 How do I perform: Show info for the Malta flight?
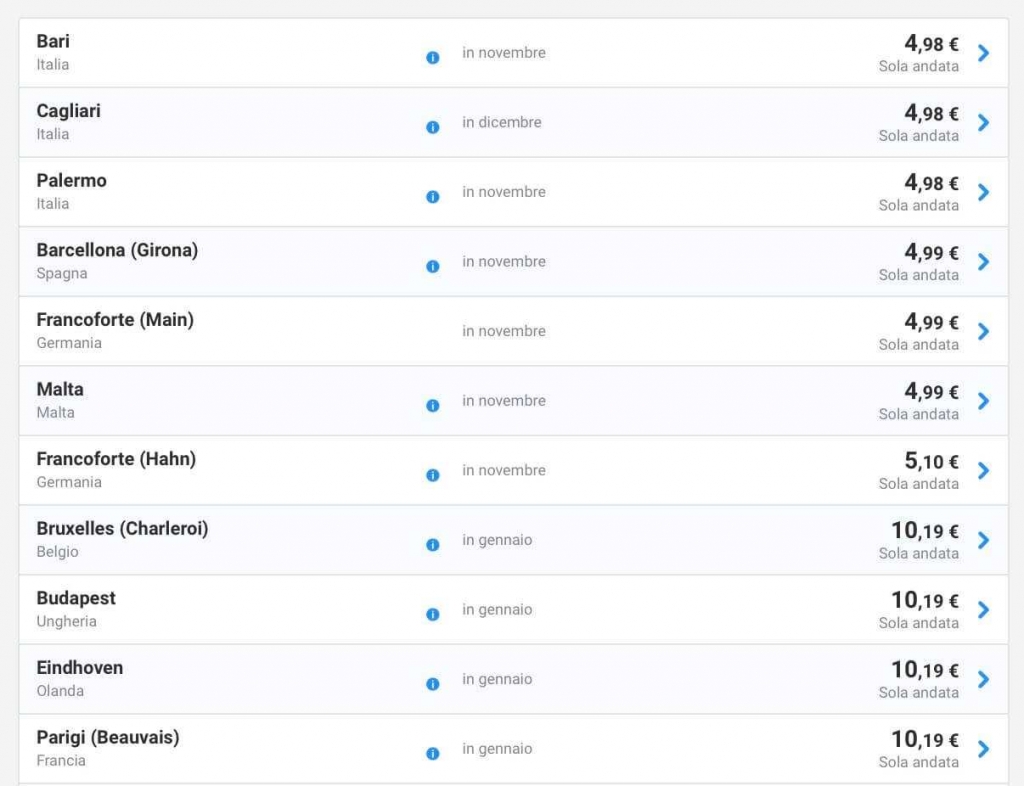tap(432, 406)
